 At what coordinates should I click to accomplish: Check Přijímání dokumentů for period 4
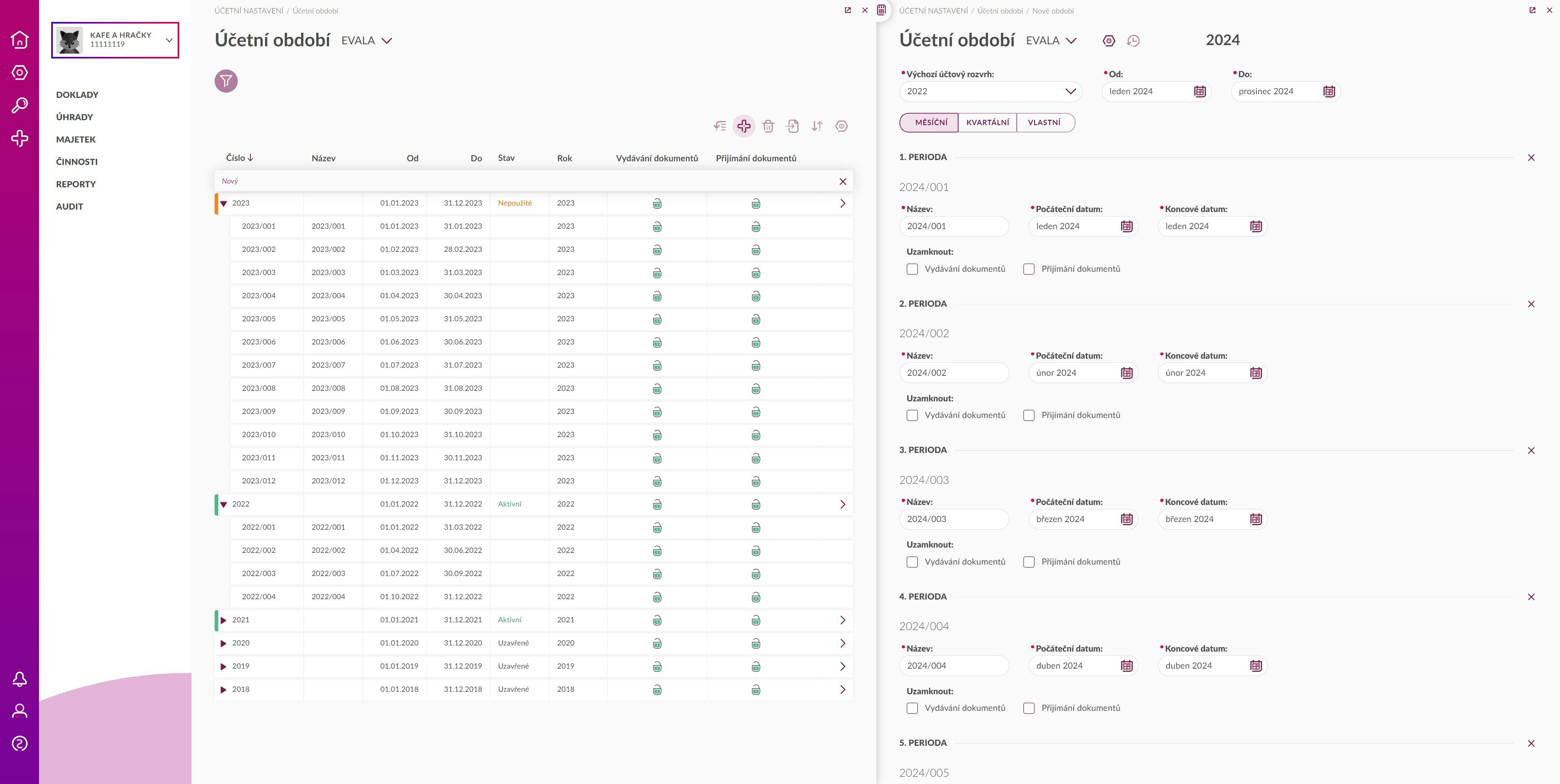click(1029, 708)
